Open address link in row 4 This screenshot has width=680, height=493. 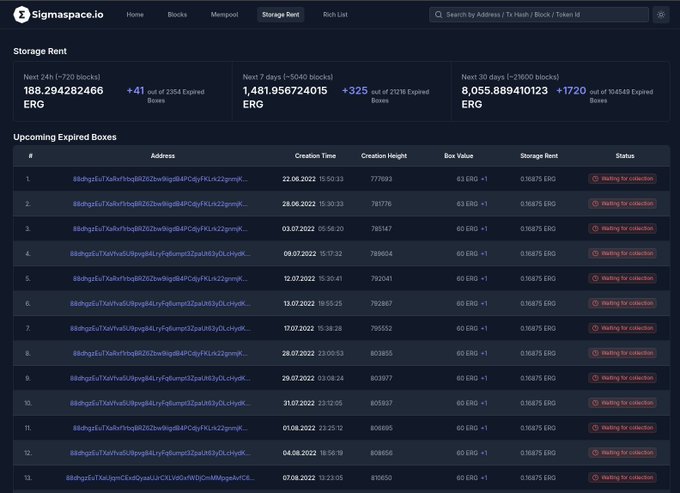[x=160, y=254]
